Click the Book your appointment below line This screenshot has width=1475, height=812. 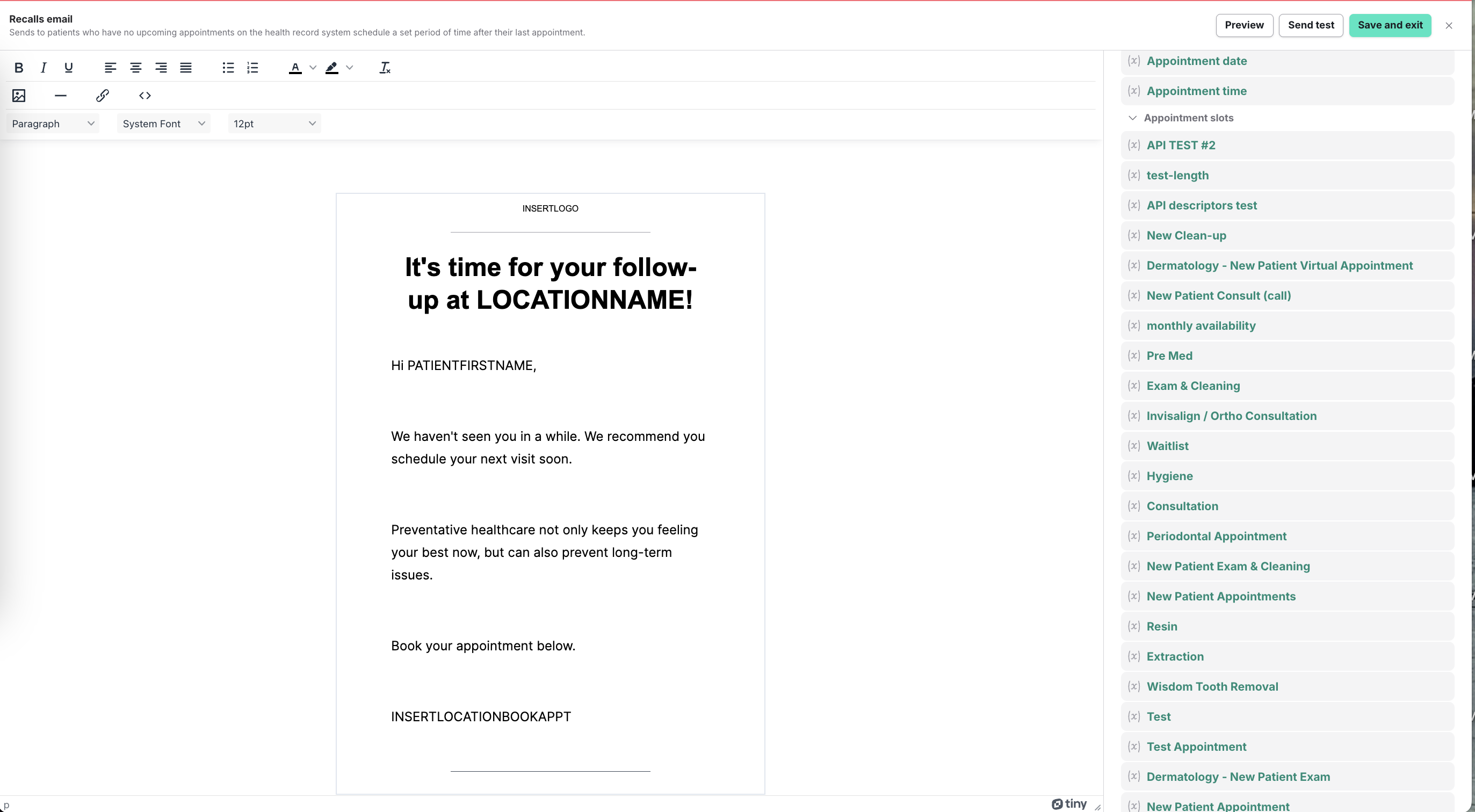click(x=483, y=646)
